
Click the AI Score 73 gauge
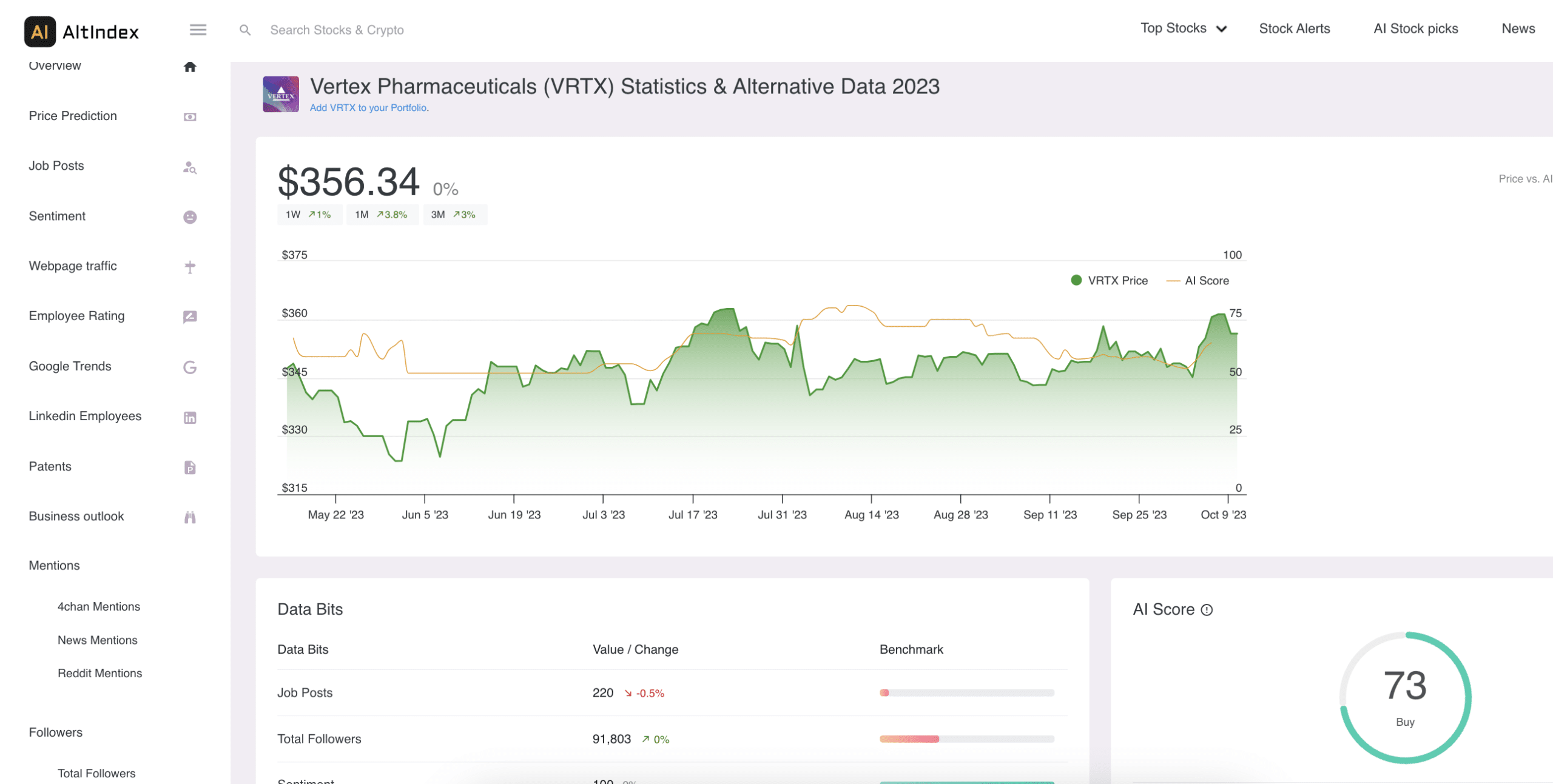1405,697
